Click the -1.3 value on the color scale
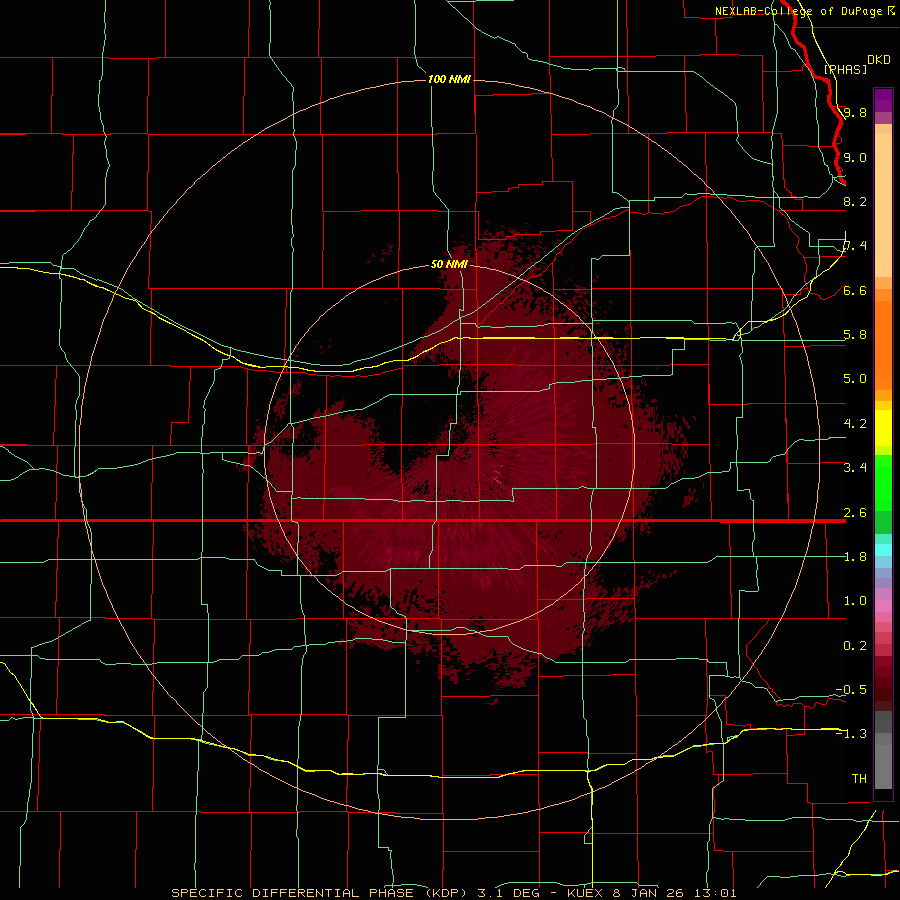Viewport: 900px width, 900px height. (x=851, y=734)
